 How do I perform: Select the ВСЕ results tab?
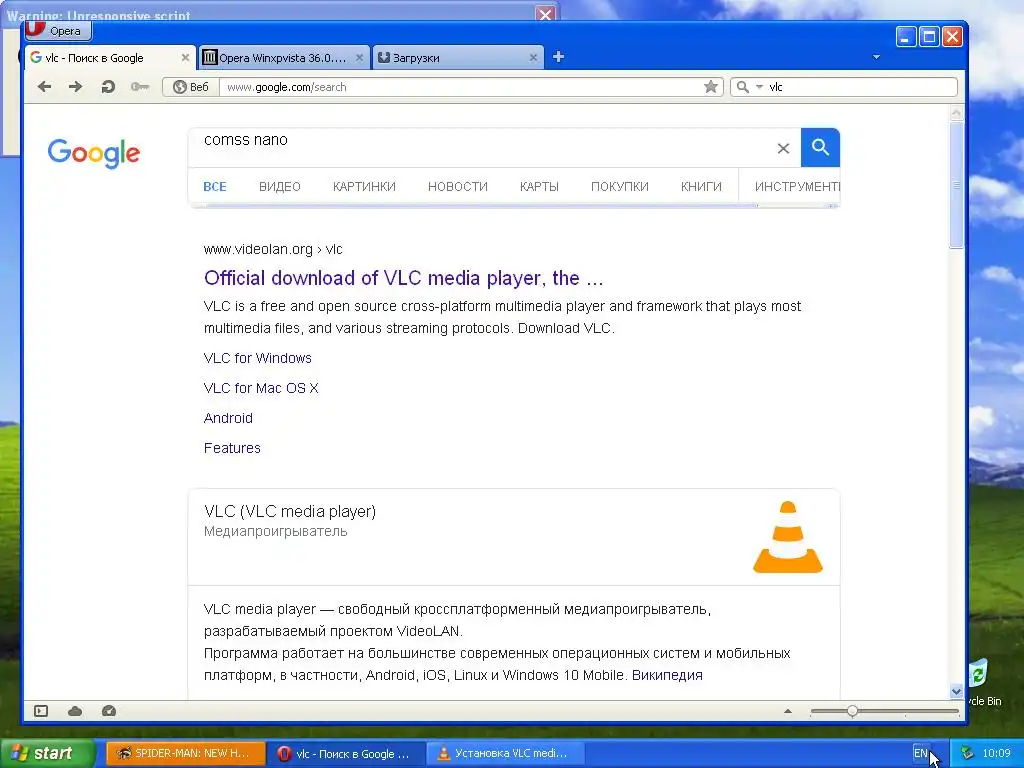(x=215, y=187)
